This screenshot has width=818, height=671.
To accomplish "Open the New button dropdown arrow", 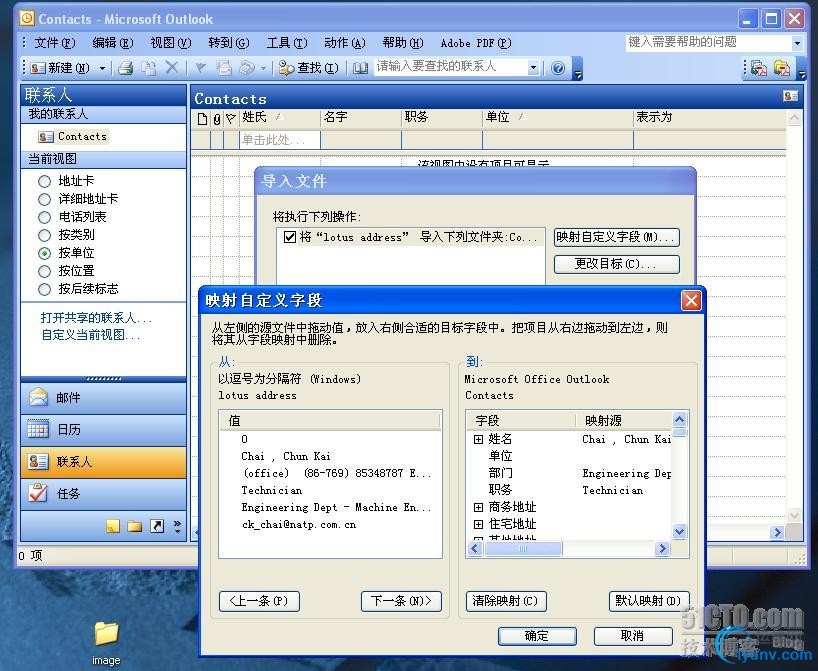I will tap(102, 68).
